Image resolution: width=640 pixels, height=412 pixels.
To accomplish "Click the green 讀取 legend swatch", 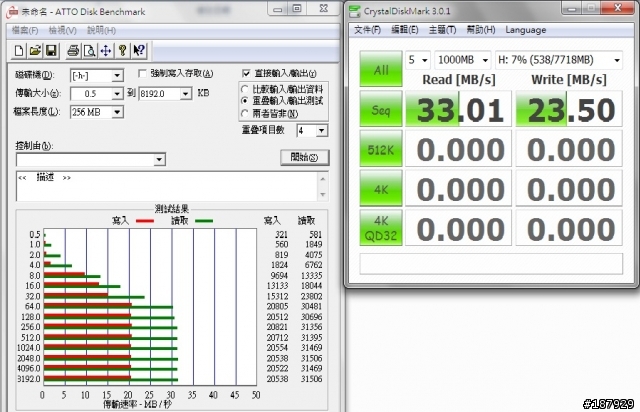I will 204,221.
